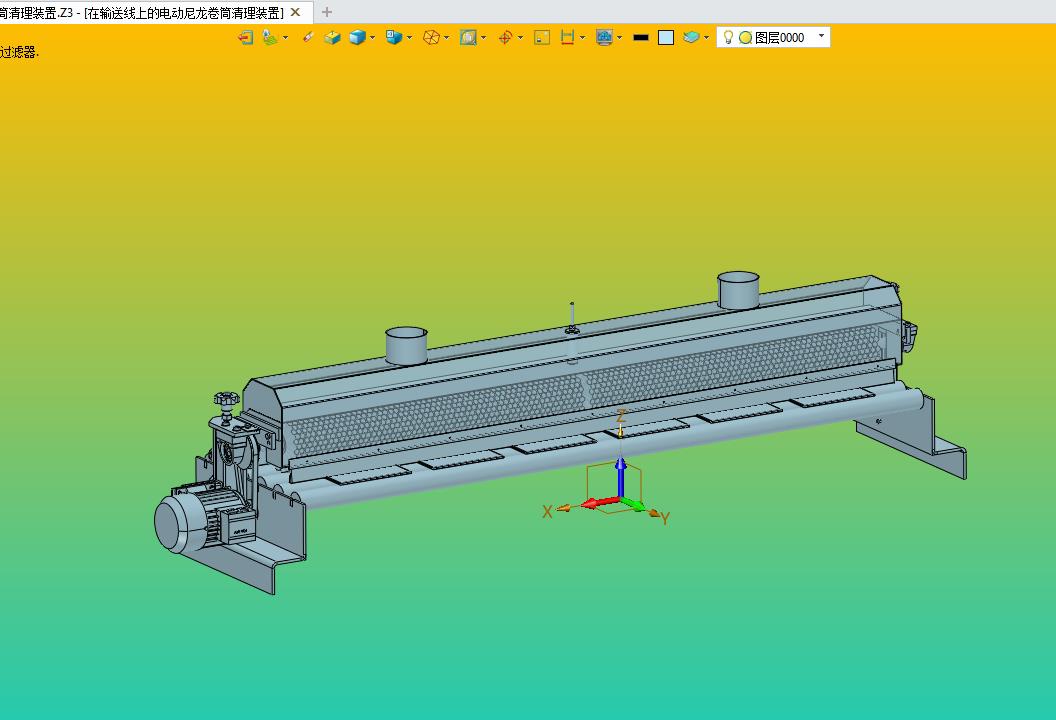This screenshot has height=720, width=1056.
Task: Expand the wireframe sphere dropdown arrow
Action: point(447,38)
